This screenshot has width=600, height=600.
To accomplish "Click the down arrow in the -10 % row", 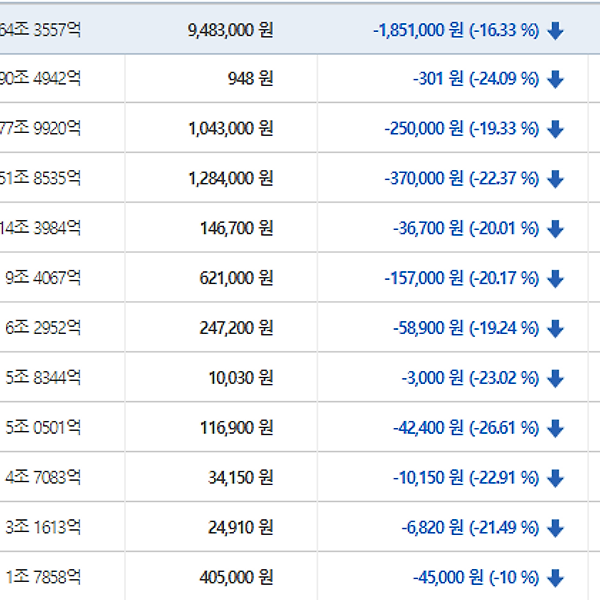I will click(556, 578).
